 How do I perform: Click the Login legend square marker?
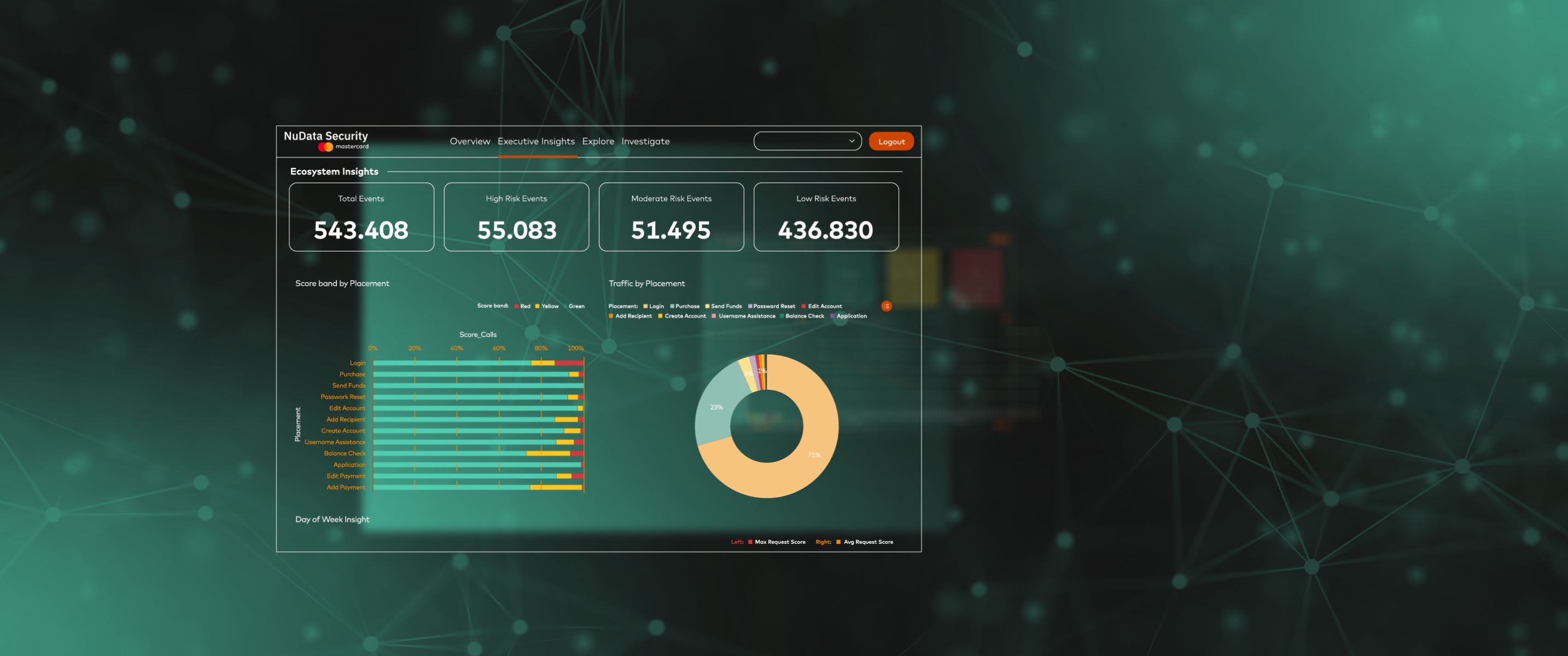pyautogui.click(x=645, y=306)
